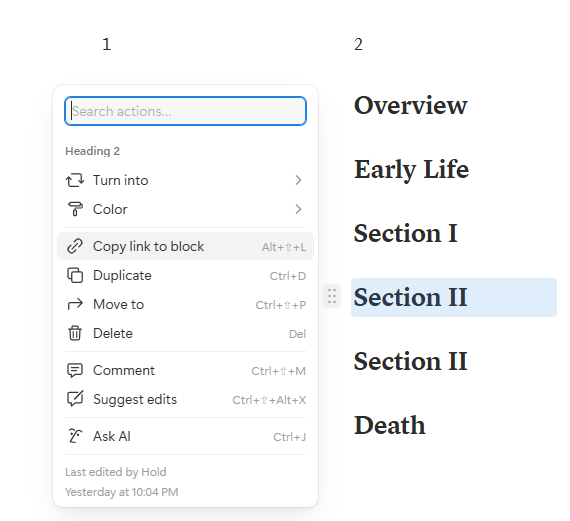The width and height of the screenshot is (570, 521).
Task: Click the Overview heading
Action: [x=410, y=105]
